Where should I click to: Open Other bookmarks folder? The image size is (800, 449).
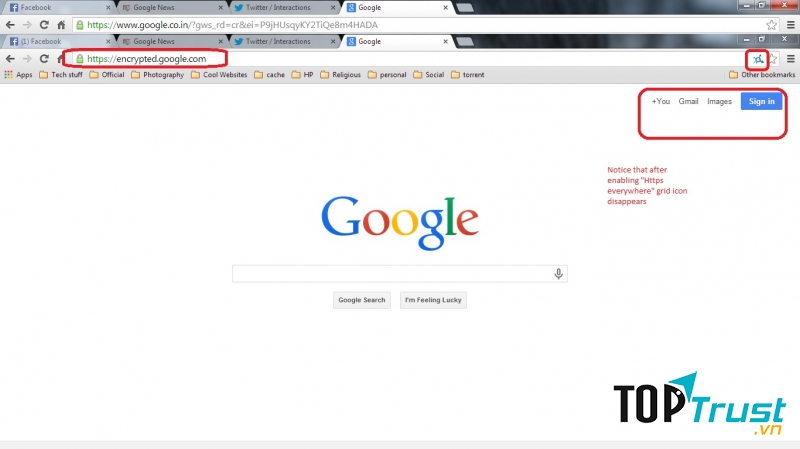pos(762,74)
